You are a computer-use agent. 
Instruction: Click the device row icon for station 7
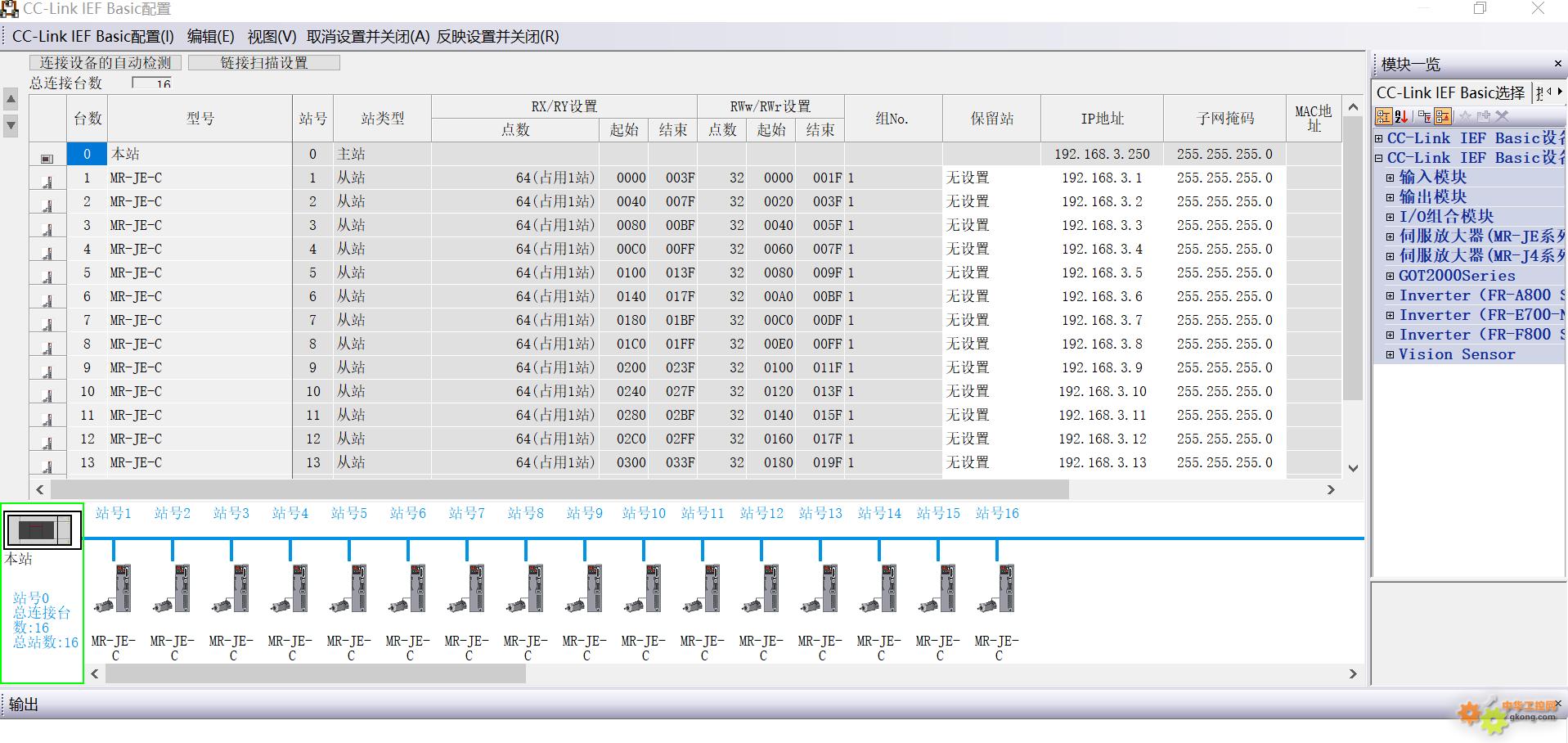(x=47, y=324)
